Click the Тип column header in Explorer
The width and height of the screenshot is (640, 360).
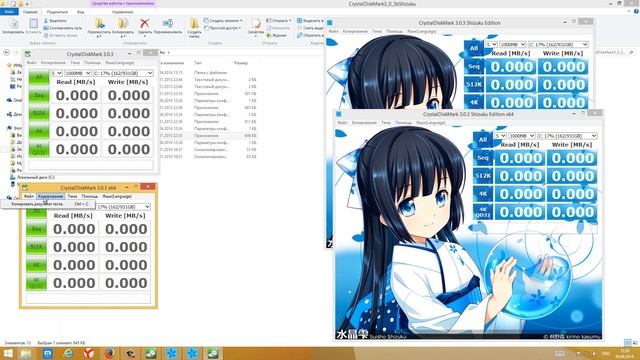(x=198, y=63)
